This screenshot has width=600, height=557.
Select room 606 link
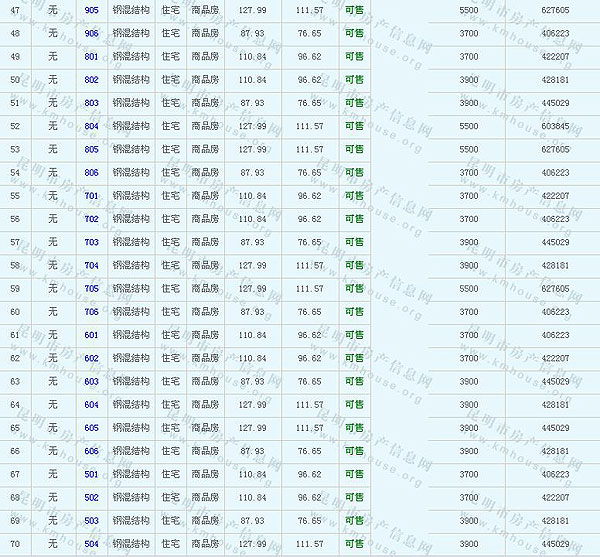[x=92, y=451]
